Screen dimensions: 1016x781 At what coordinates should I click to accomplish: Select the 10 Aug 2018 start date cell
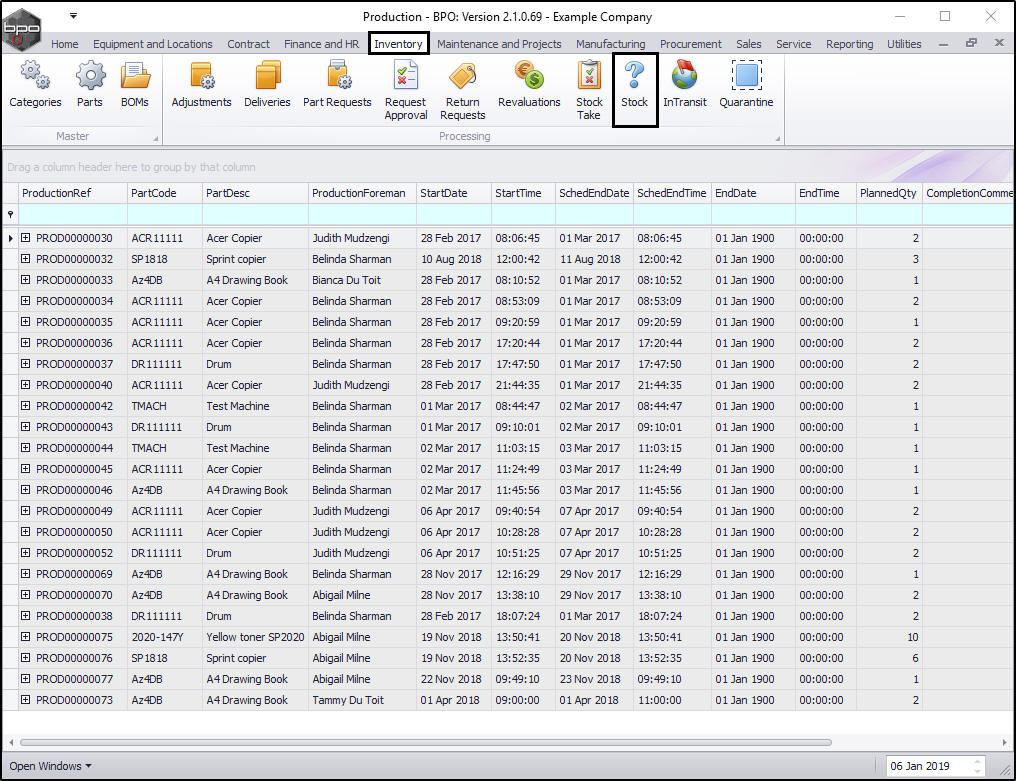(454, 259)
